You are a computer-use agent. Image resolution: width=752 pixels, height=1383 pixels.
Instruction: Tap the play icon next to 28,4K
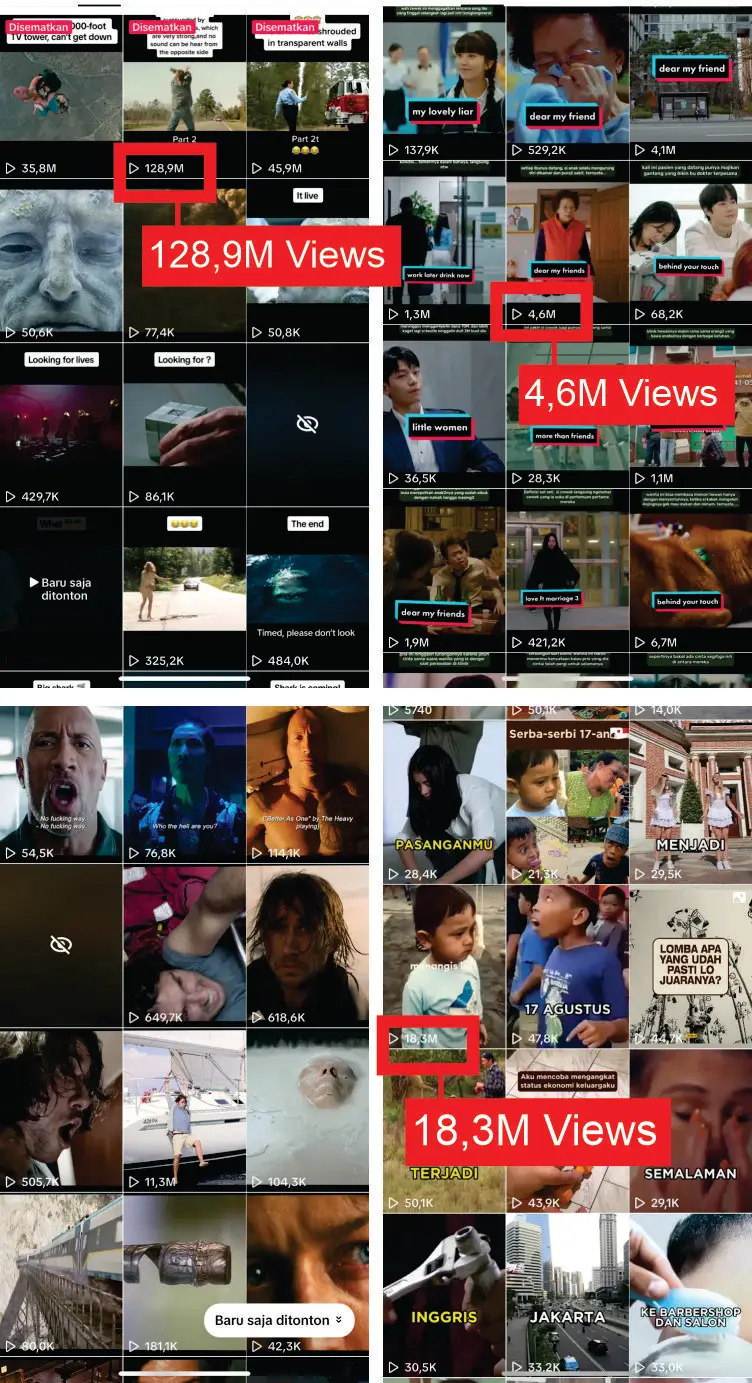click(393, 874)
